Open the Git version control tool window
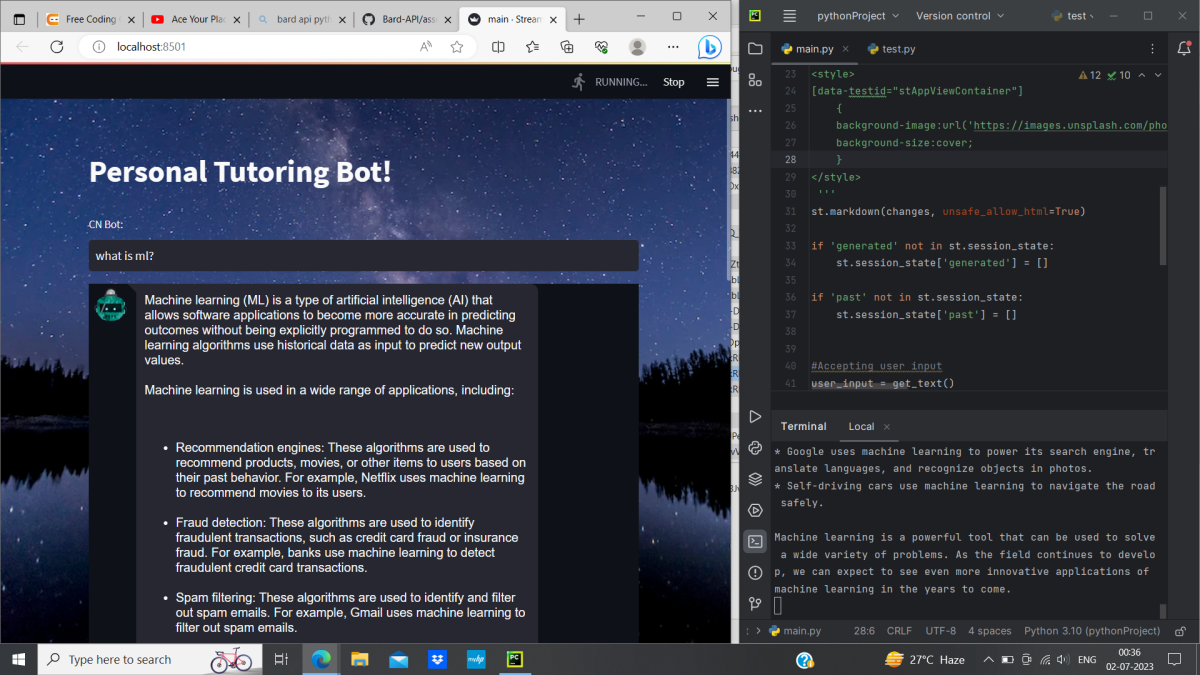The height and width of the screenshot is (675, 1200). [x=755, y=604]
